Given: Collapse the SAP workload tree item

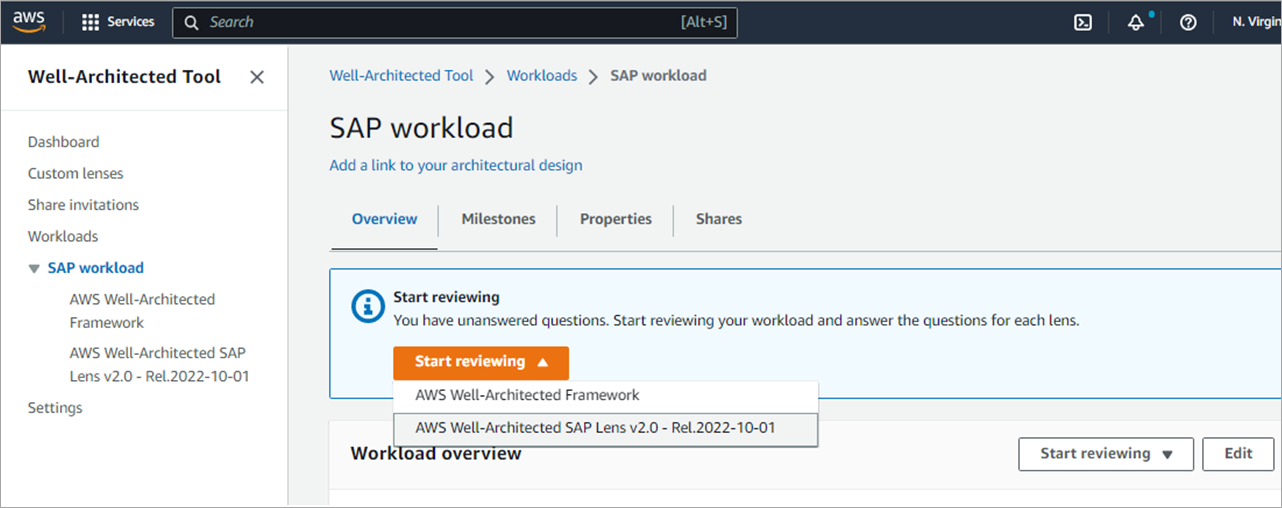Looking at the screenshot, I should (x=35, y=269).
